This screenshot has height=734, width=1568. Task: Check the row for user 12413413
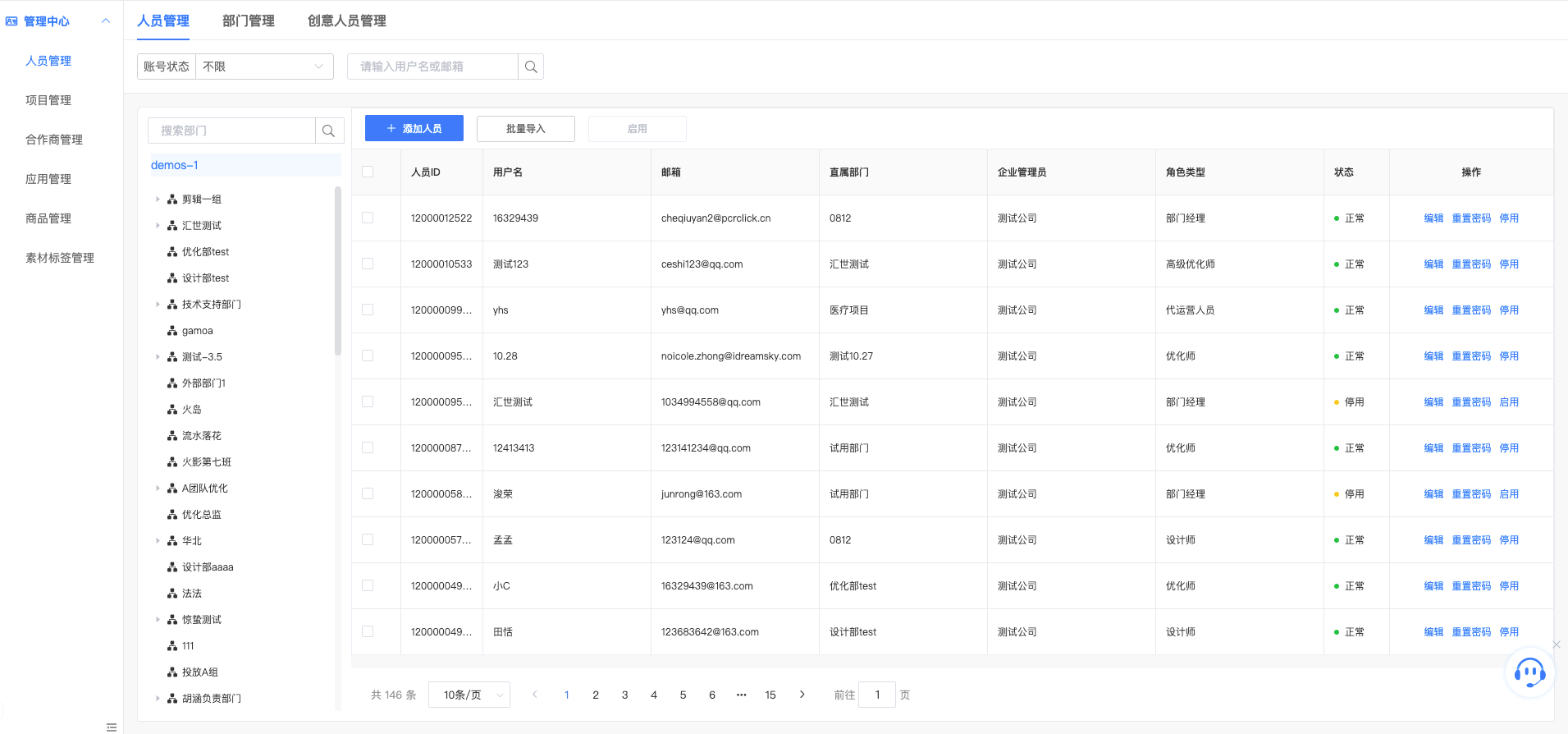368,447
